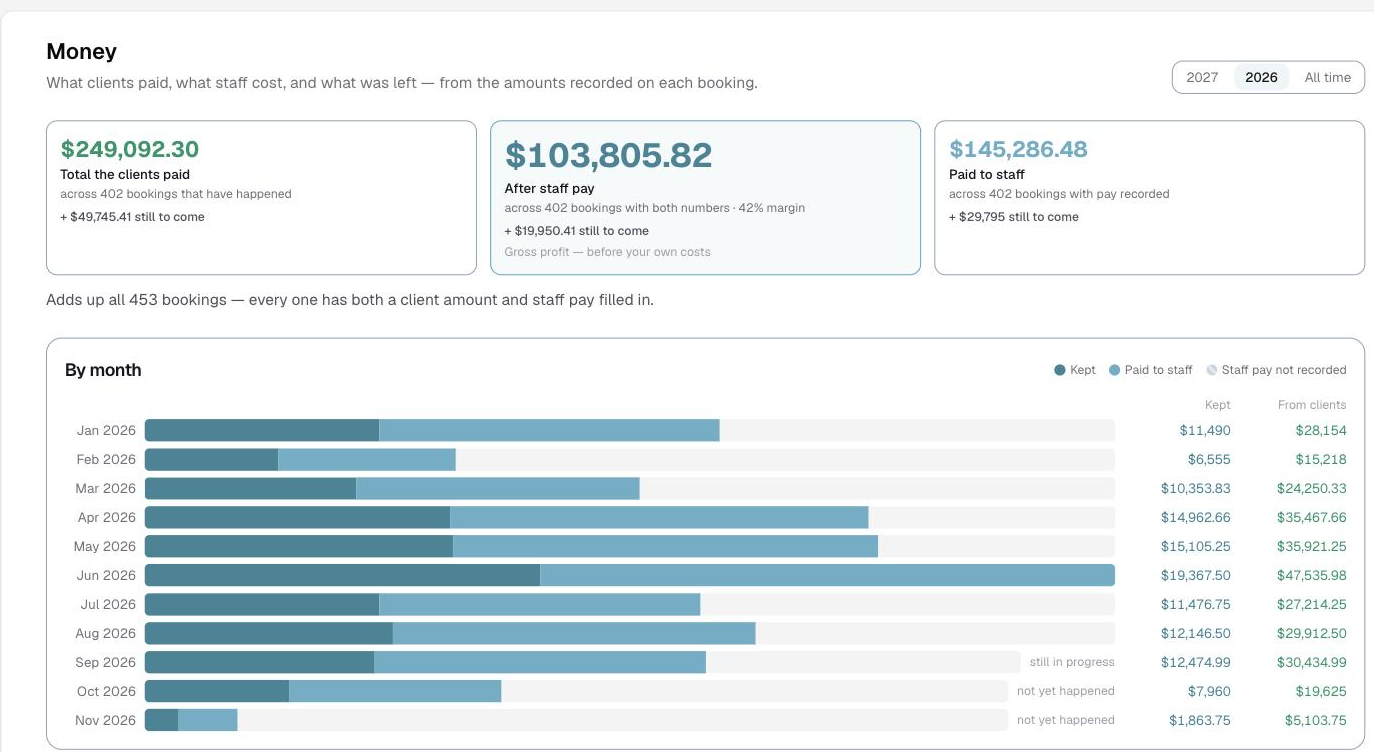Click the Kept legend color dot

1060,370
